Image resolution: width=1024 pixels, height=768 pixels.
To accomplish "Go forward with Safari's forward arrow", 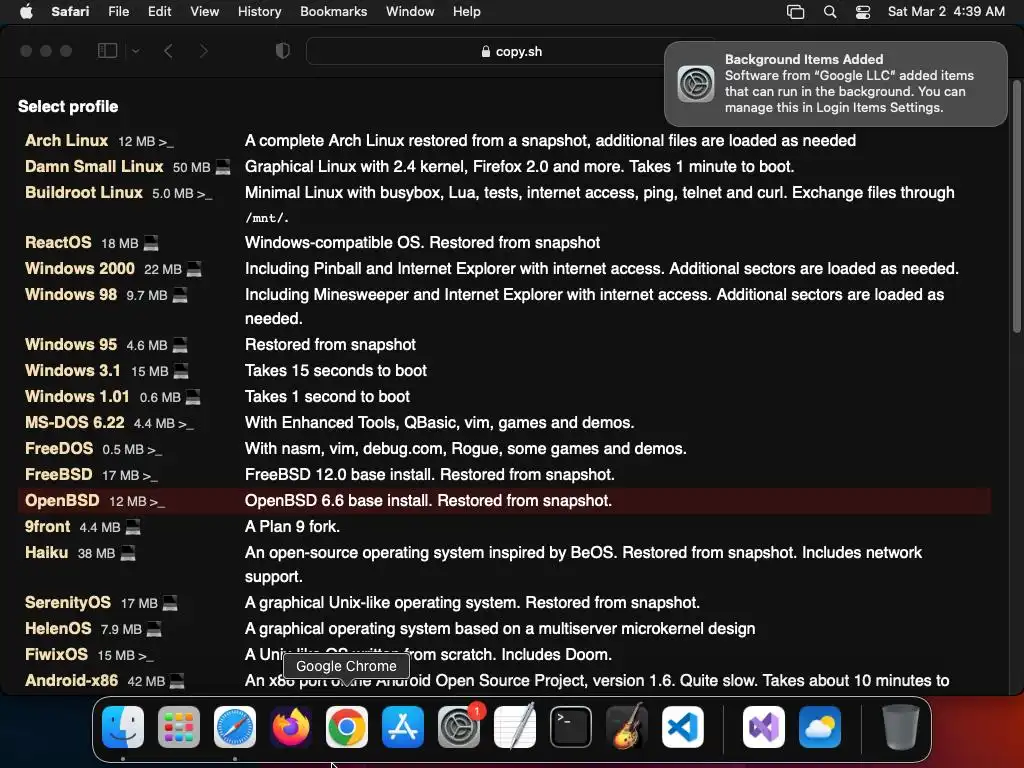I will [x=204, y=51].
